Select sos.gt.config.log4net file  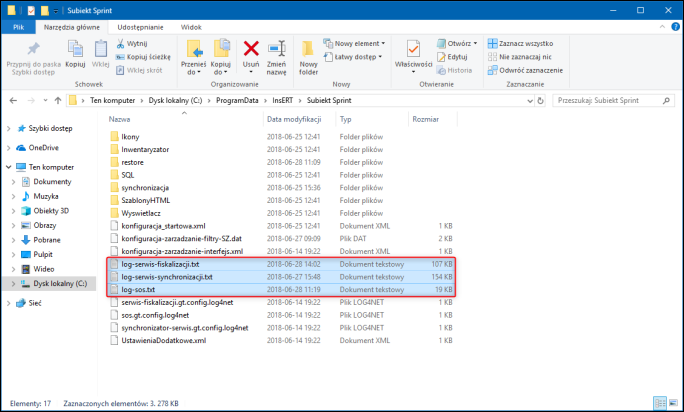155,315
